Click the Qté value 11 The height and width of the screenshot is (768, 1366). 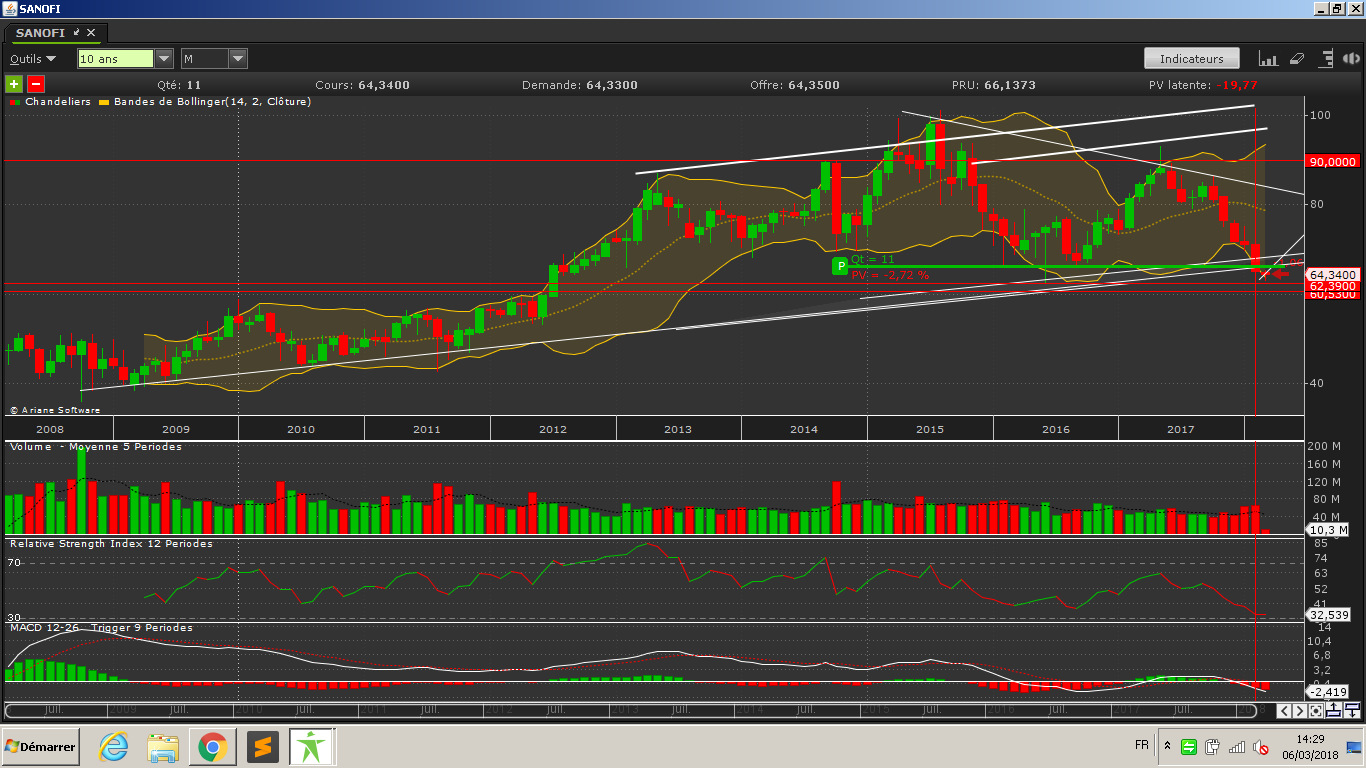[194, 85]
